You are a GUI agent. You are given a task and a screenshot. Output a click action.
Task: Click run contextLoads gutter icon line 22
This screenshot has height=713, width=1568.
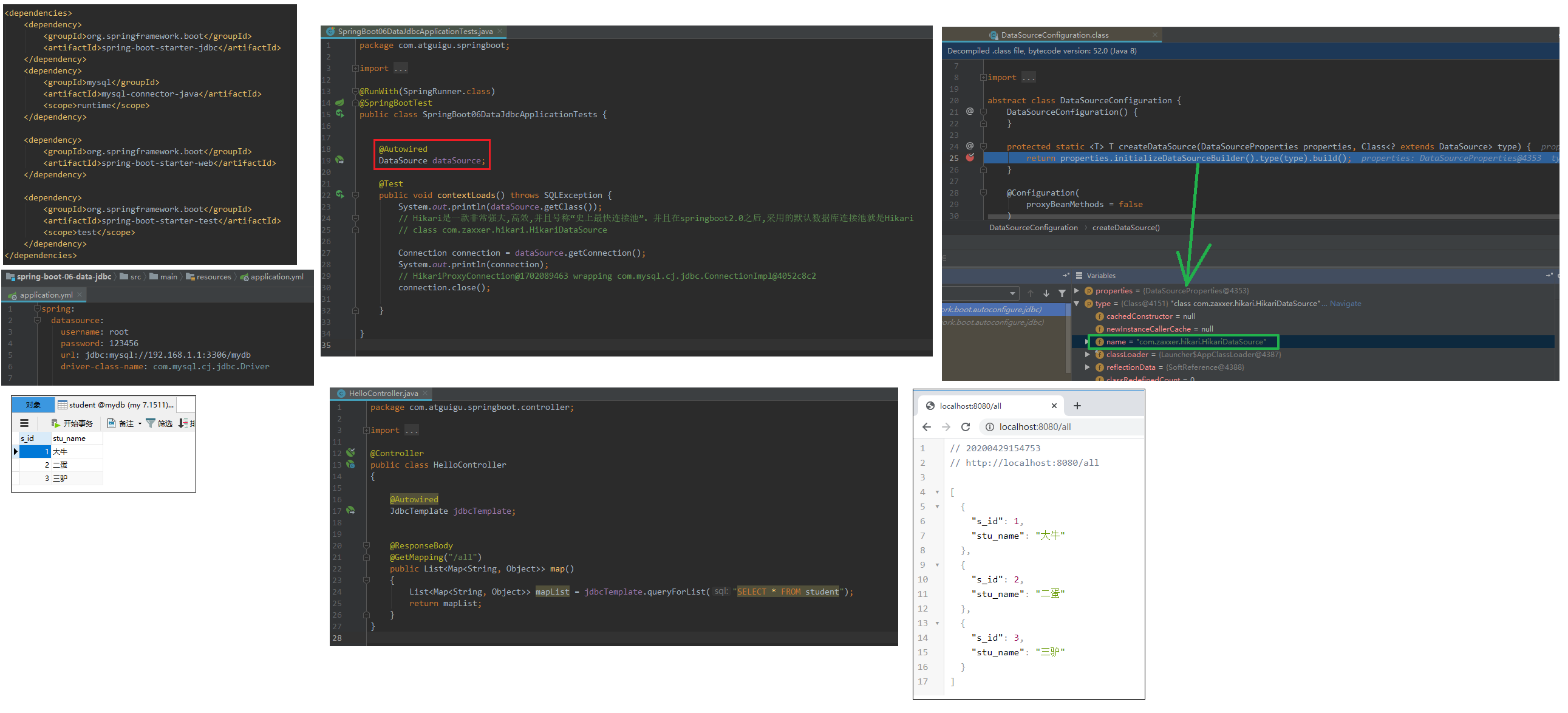[339, 195]
